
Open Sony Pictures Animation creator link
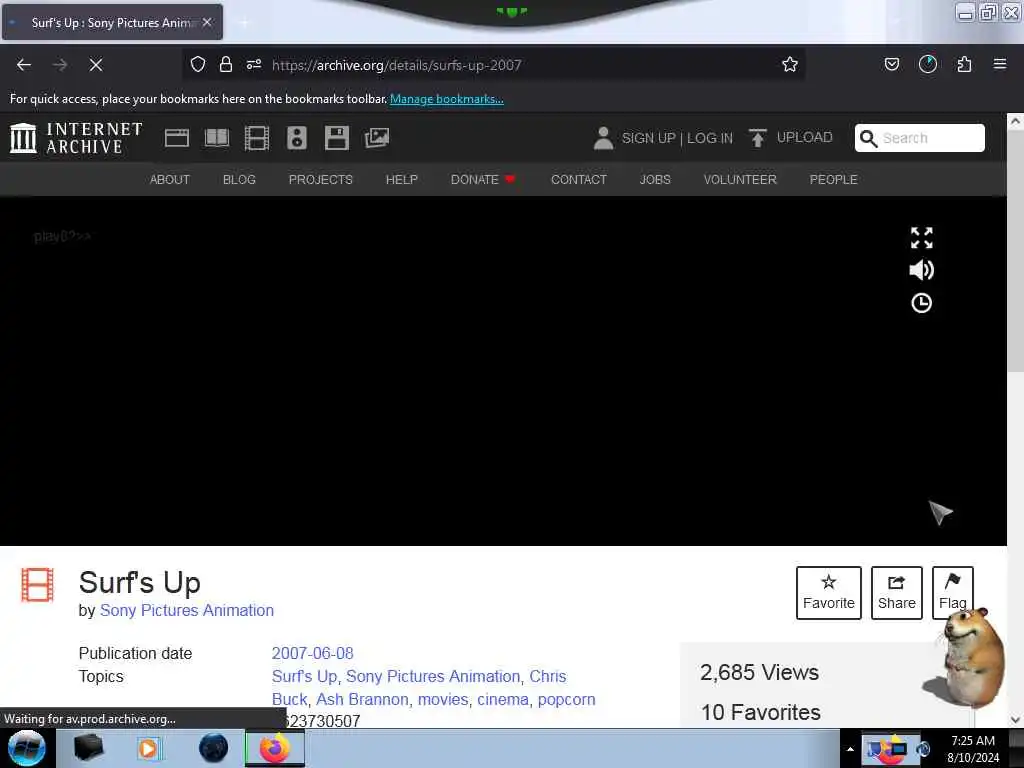pyautogui.click(x=187, y=610)
